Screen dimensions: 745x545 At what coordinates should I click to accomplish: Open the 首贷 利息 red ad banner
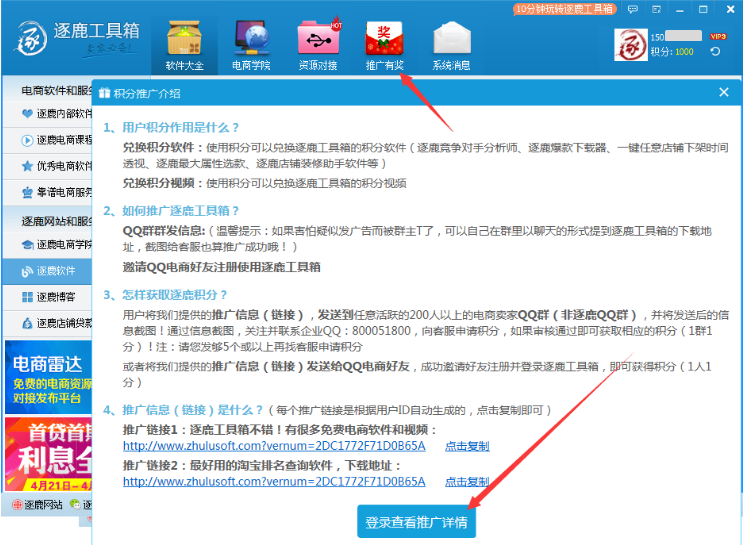point(48,454)
